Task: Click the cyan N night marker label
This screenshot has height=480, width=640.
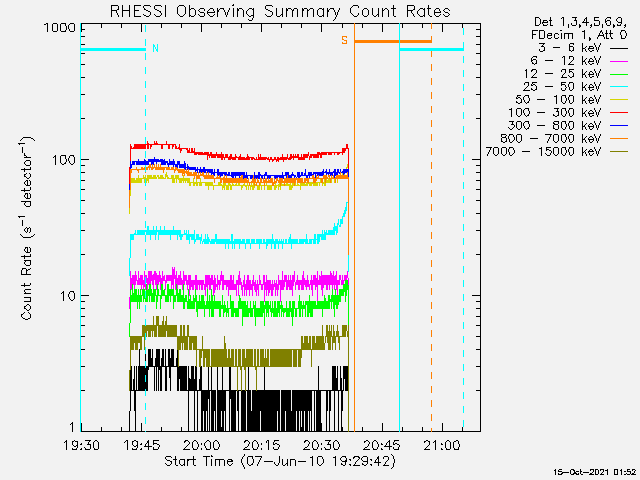Action: (x=155, y=48)
